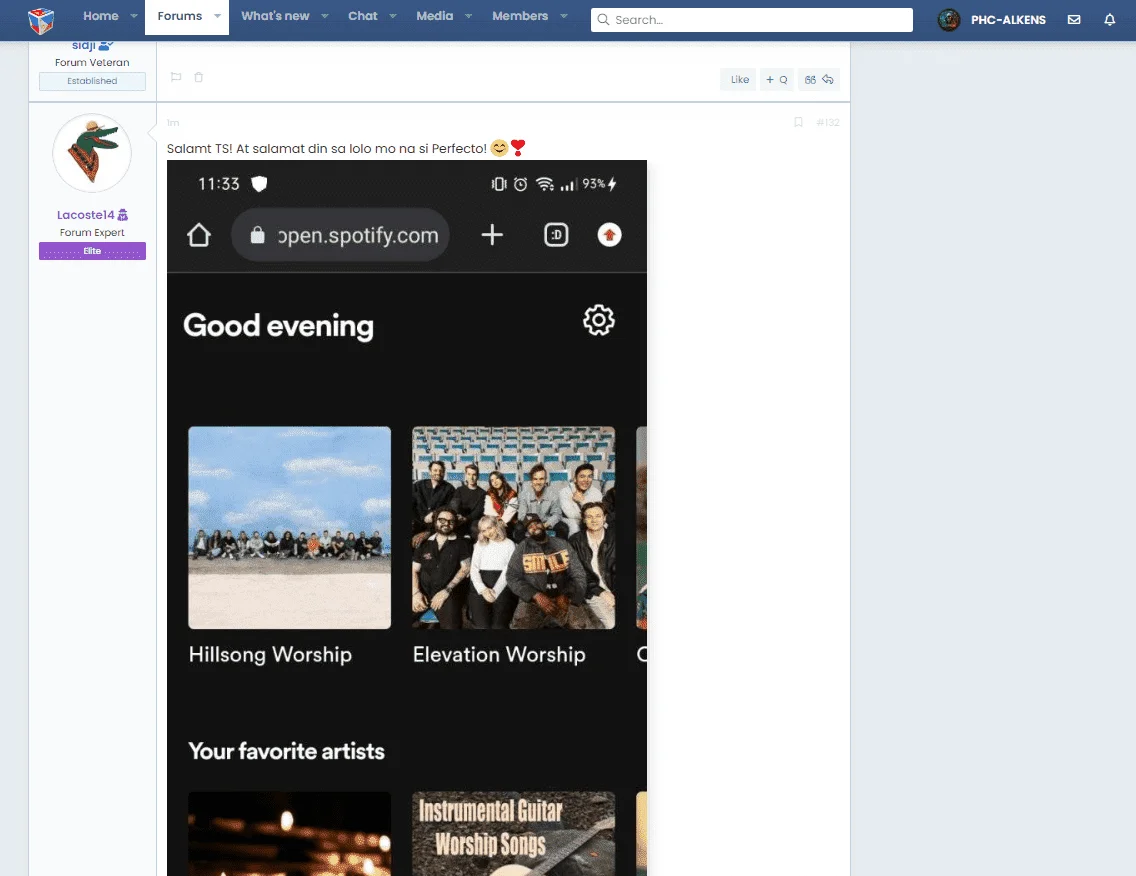This screenshot has height=876, width=1136.
Task: Click the Elite user banner
Action: point(92,251)
